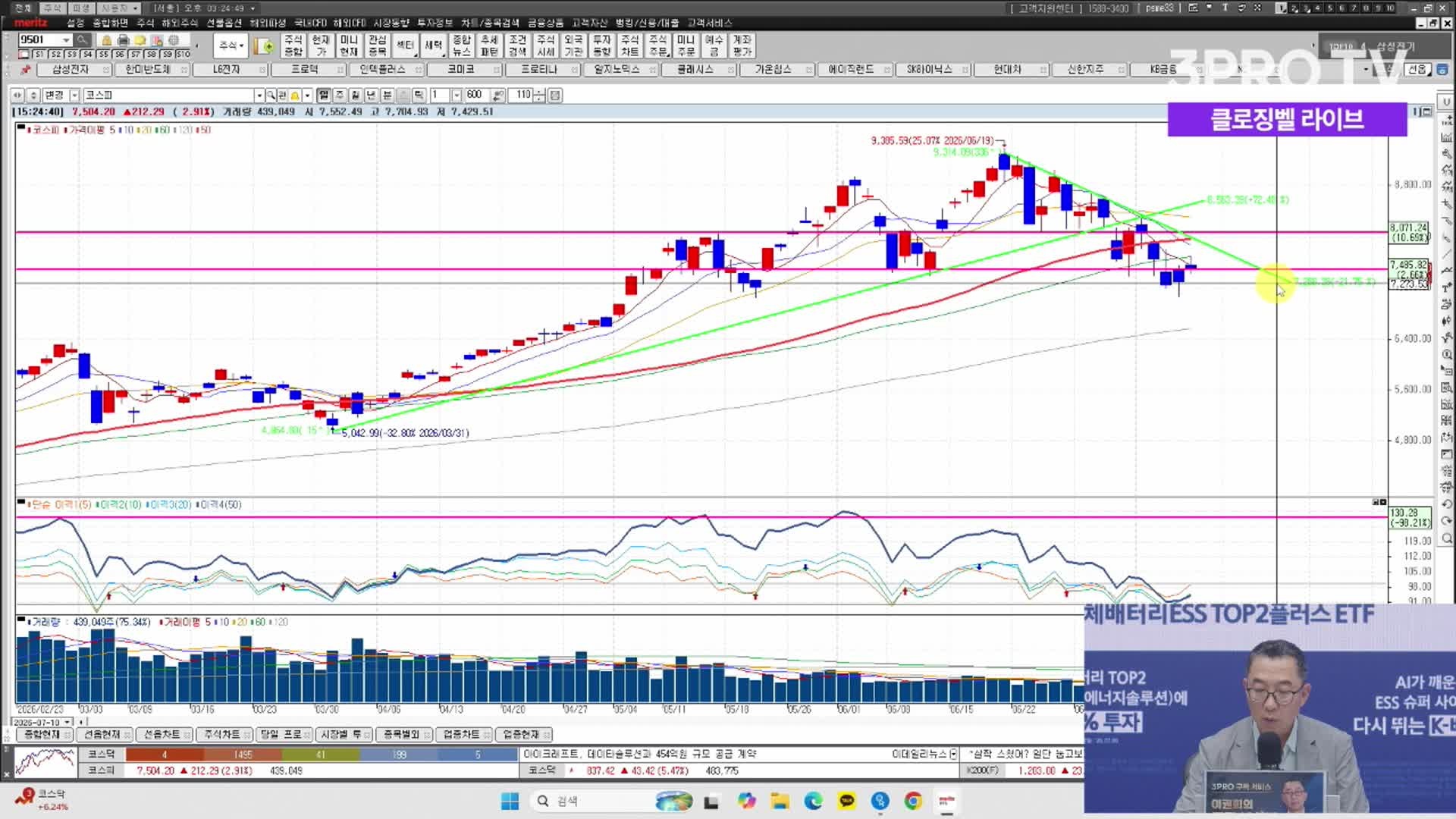Open the 변경 dropdown arrow
The image size is (1456, 819).
click(x=74, y=96)
